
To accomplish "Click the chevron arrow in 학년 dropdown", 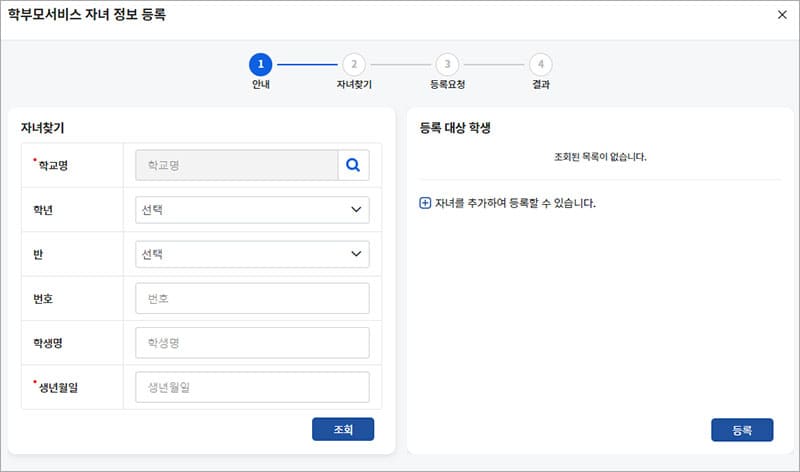I will (x=356, y=210).
